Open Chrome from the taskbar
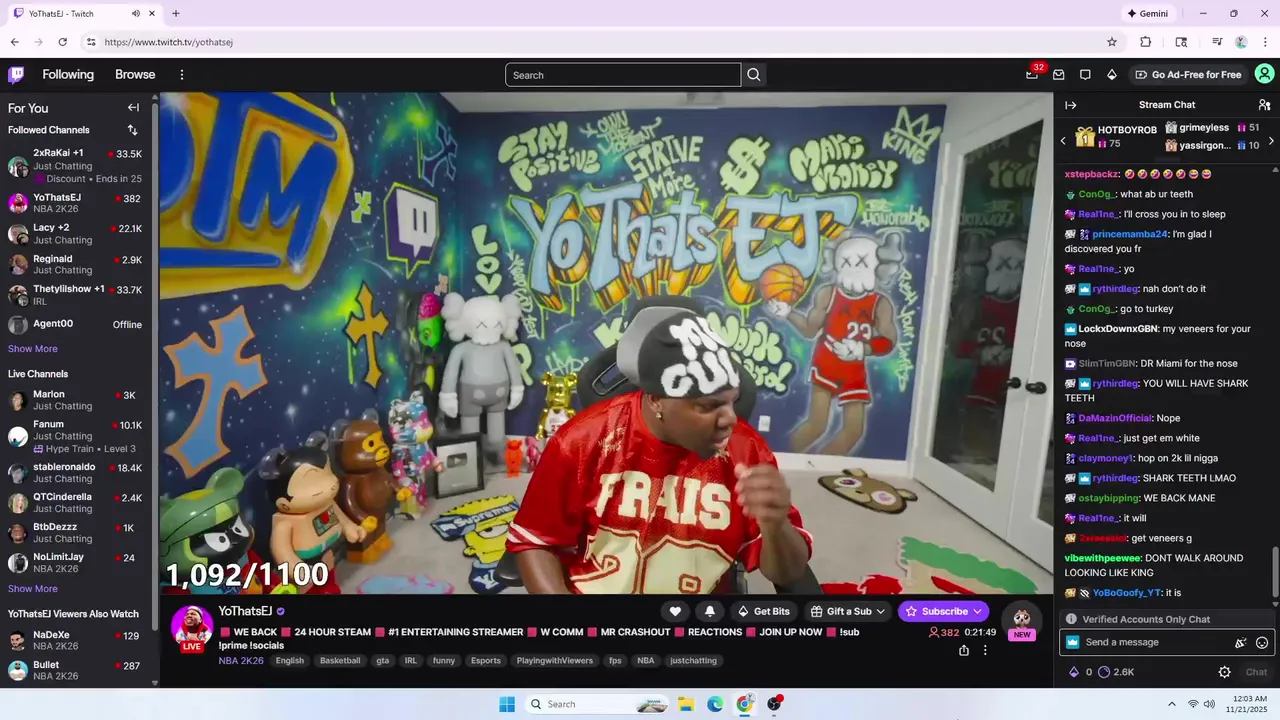 (x=744, y=704)
